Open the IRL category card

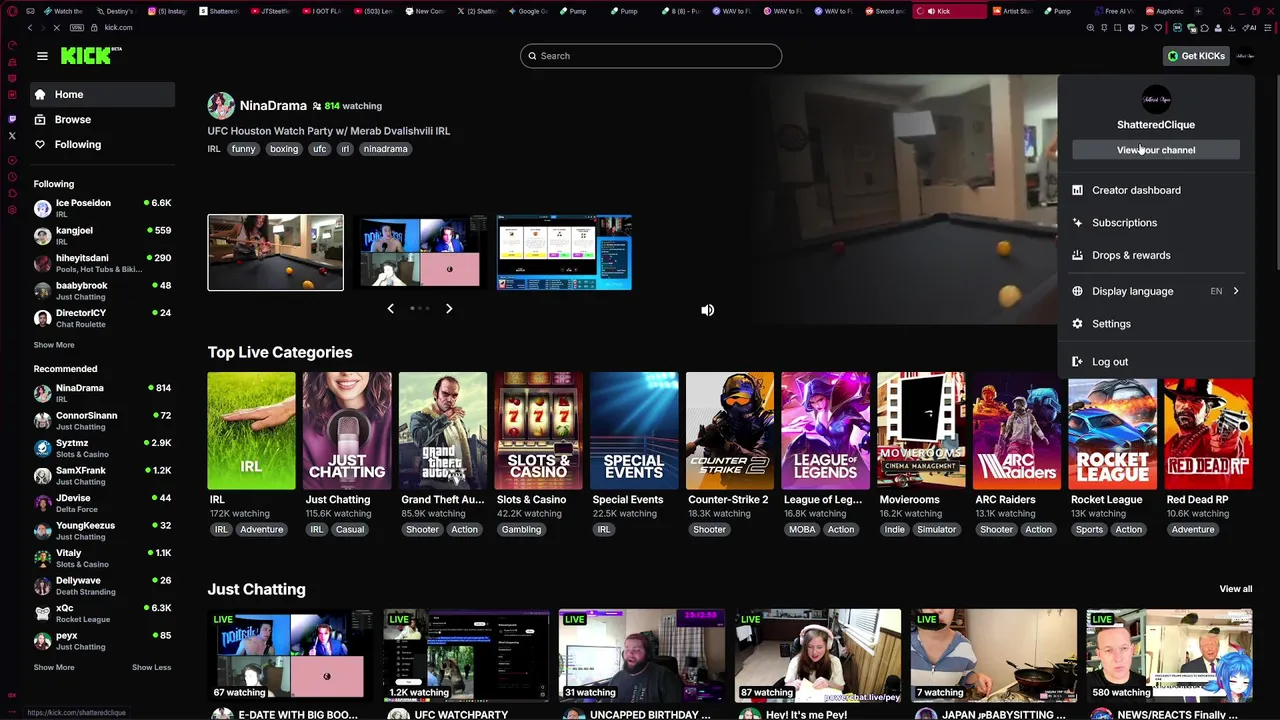251,431
